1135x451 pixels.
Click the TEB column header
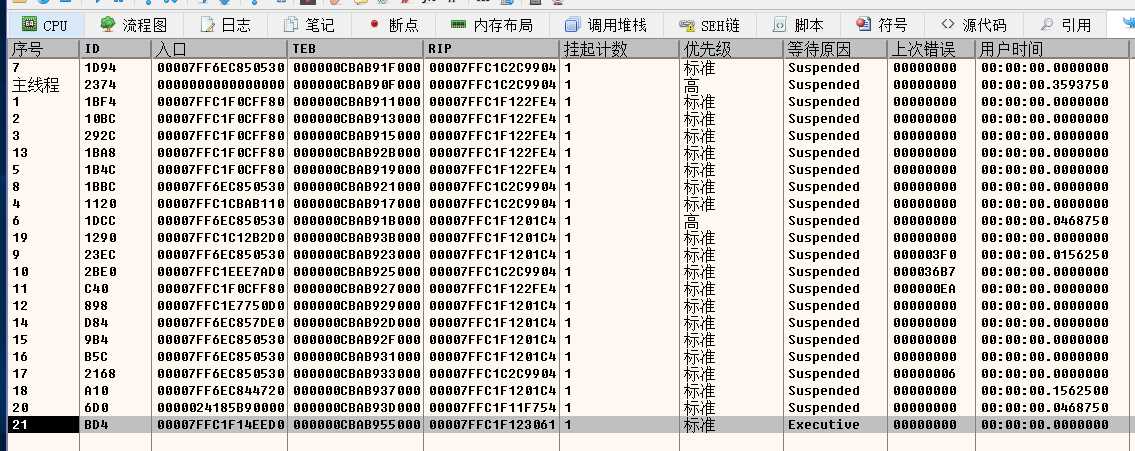coord(355,49)
